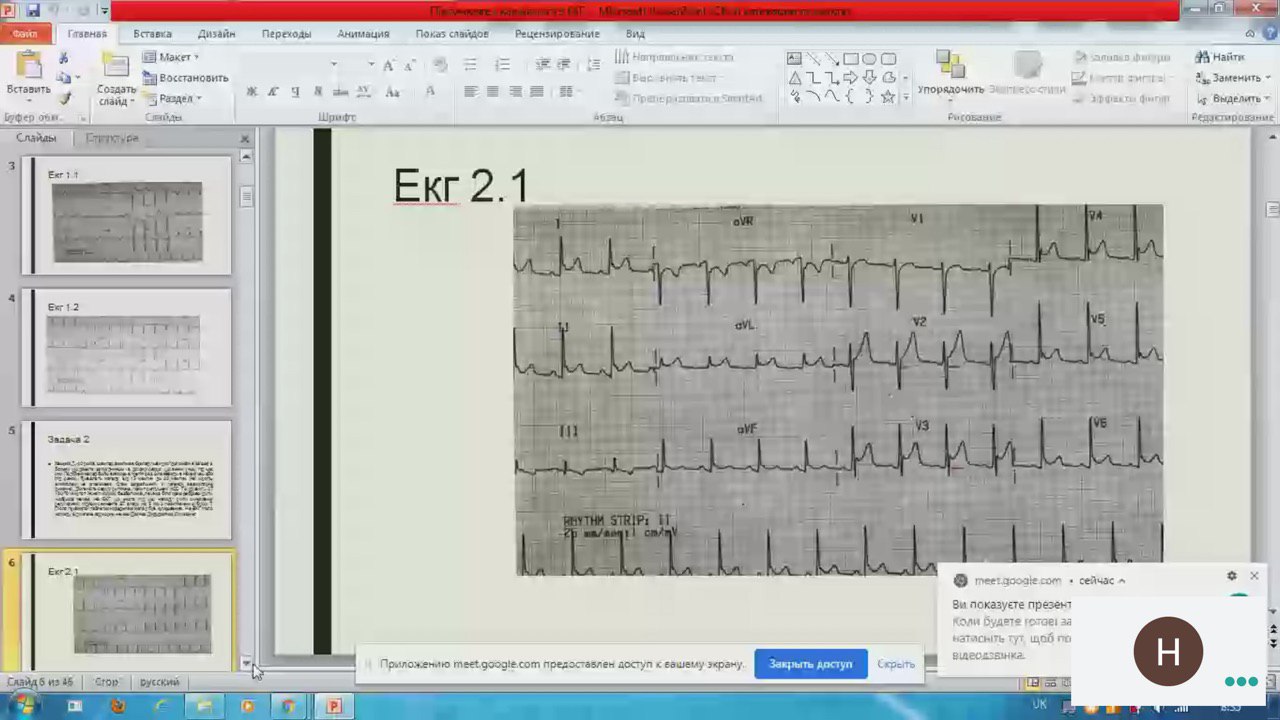Click the Decrease font size icon
Screen dimensions: 1280x720
tap(410, 65)
